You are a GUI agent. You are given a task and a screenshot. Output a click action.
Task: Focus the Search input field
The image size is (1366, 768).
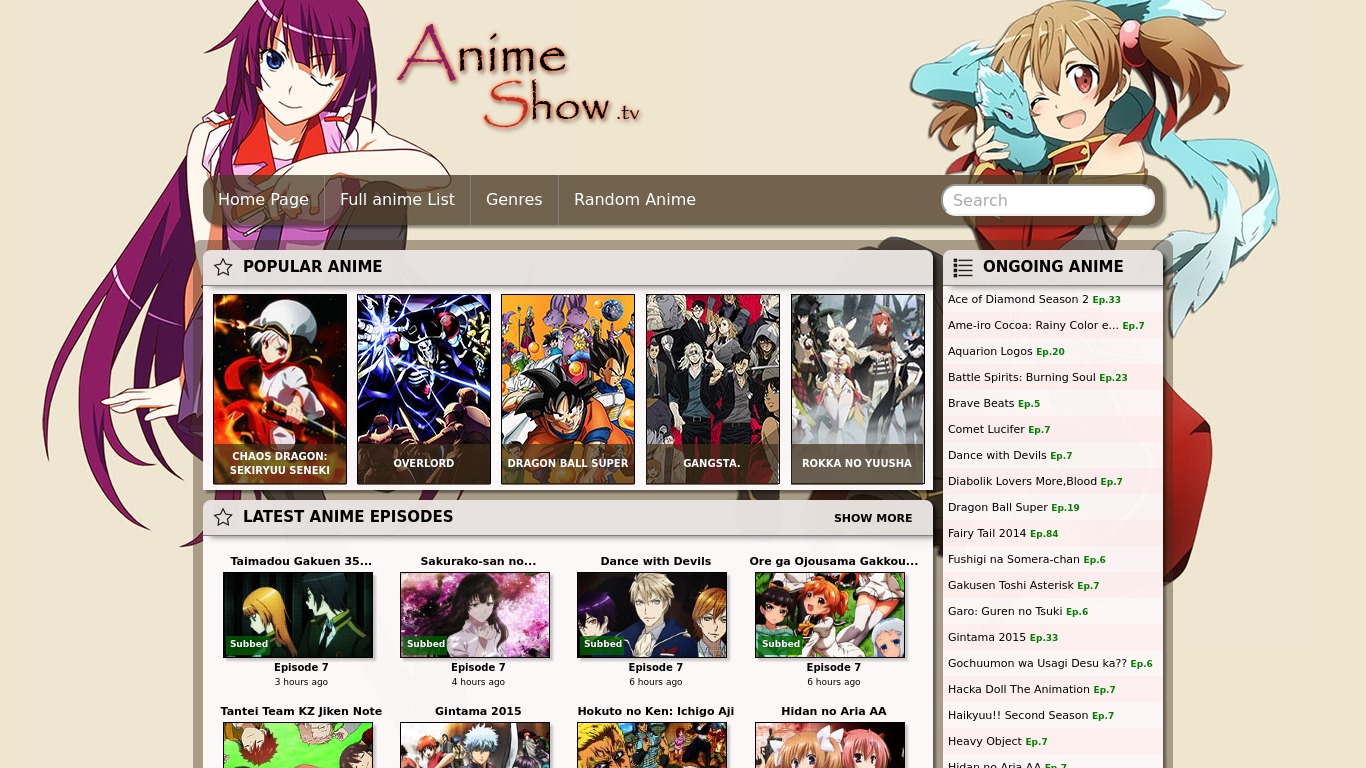pos(1047,200)
